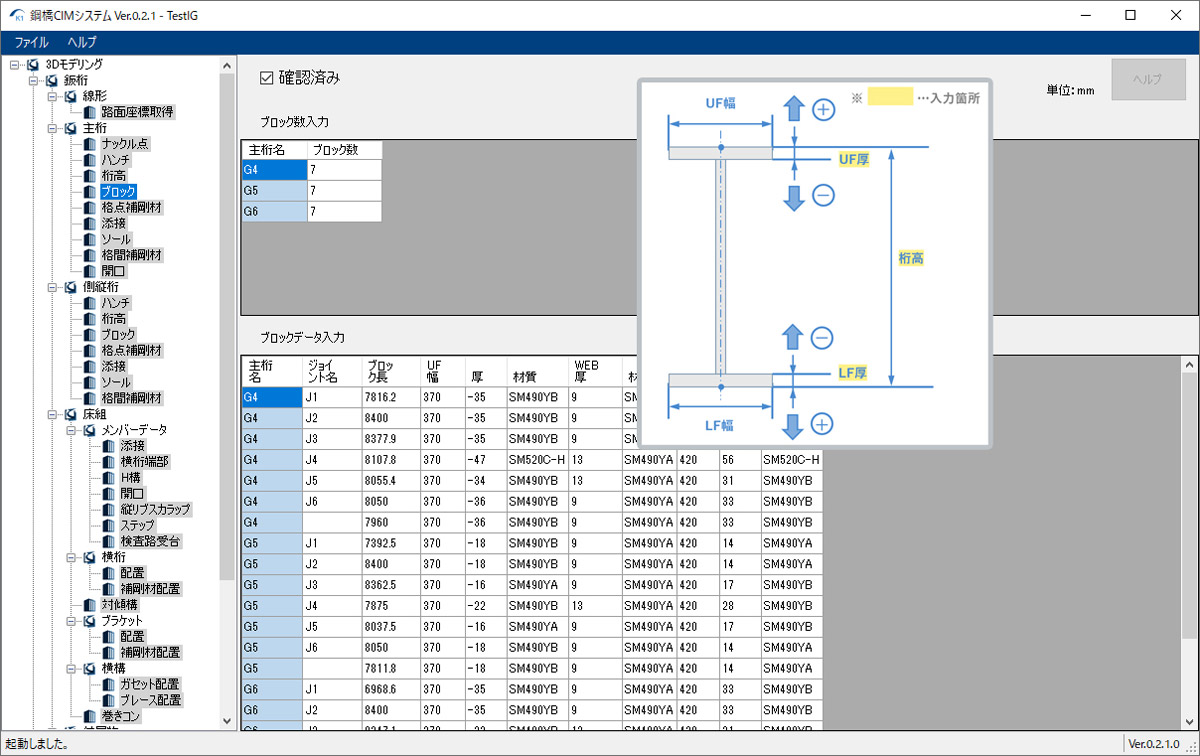Click the 巻きコン node icon

coord(90,716)
